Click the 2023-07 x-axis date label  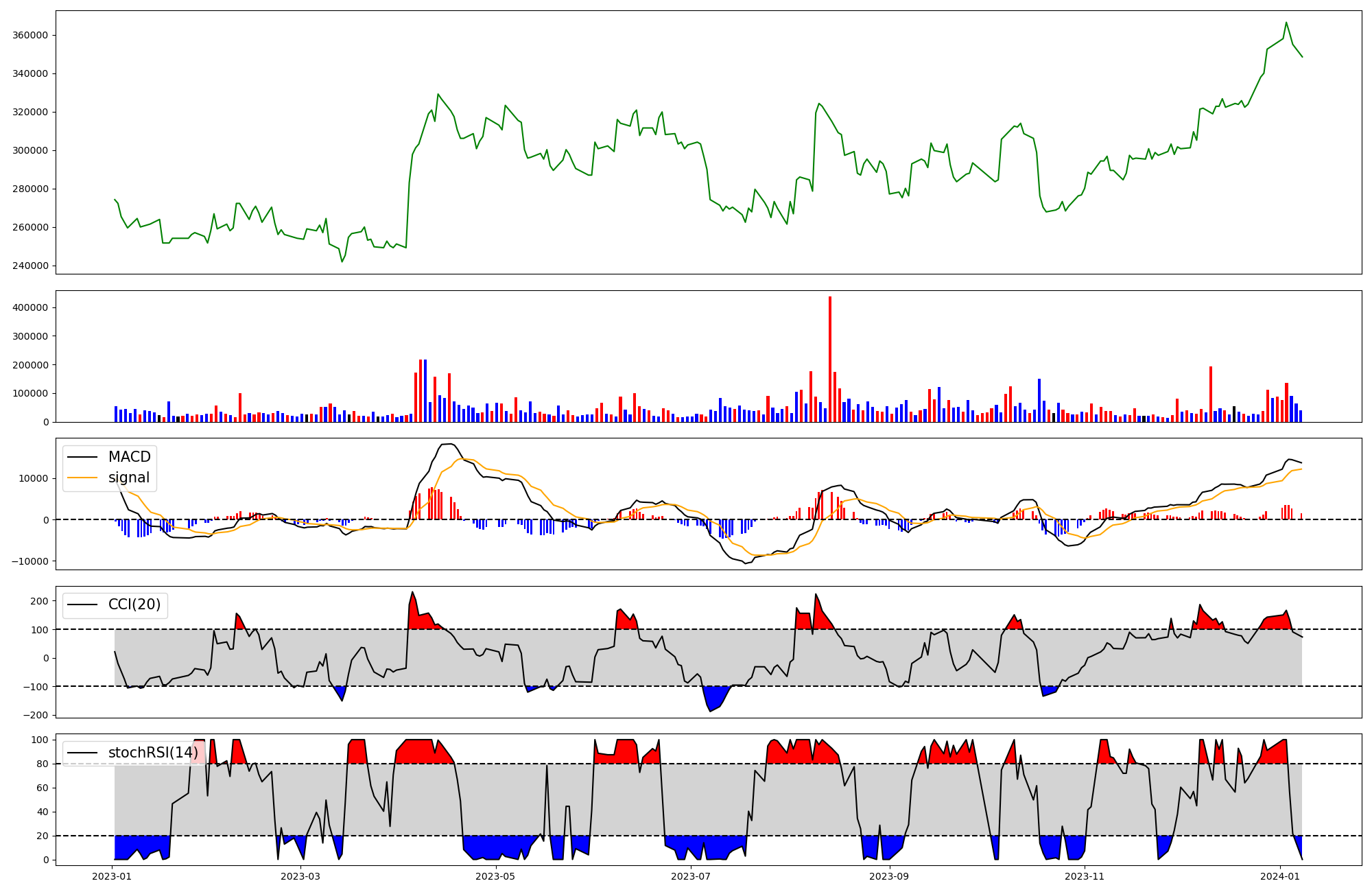691,876
